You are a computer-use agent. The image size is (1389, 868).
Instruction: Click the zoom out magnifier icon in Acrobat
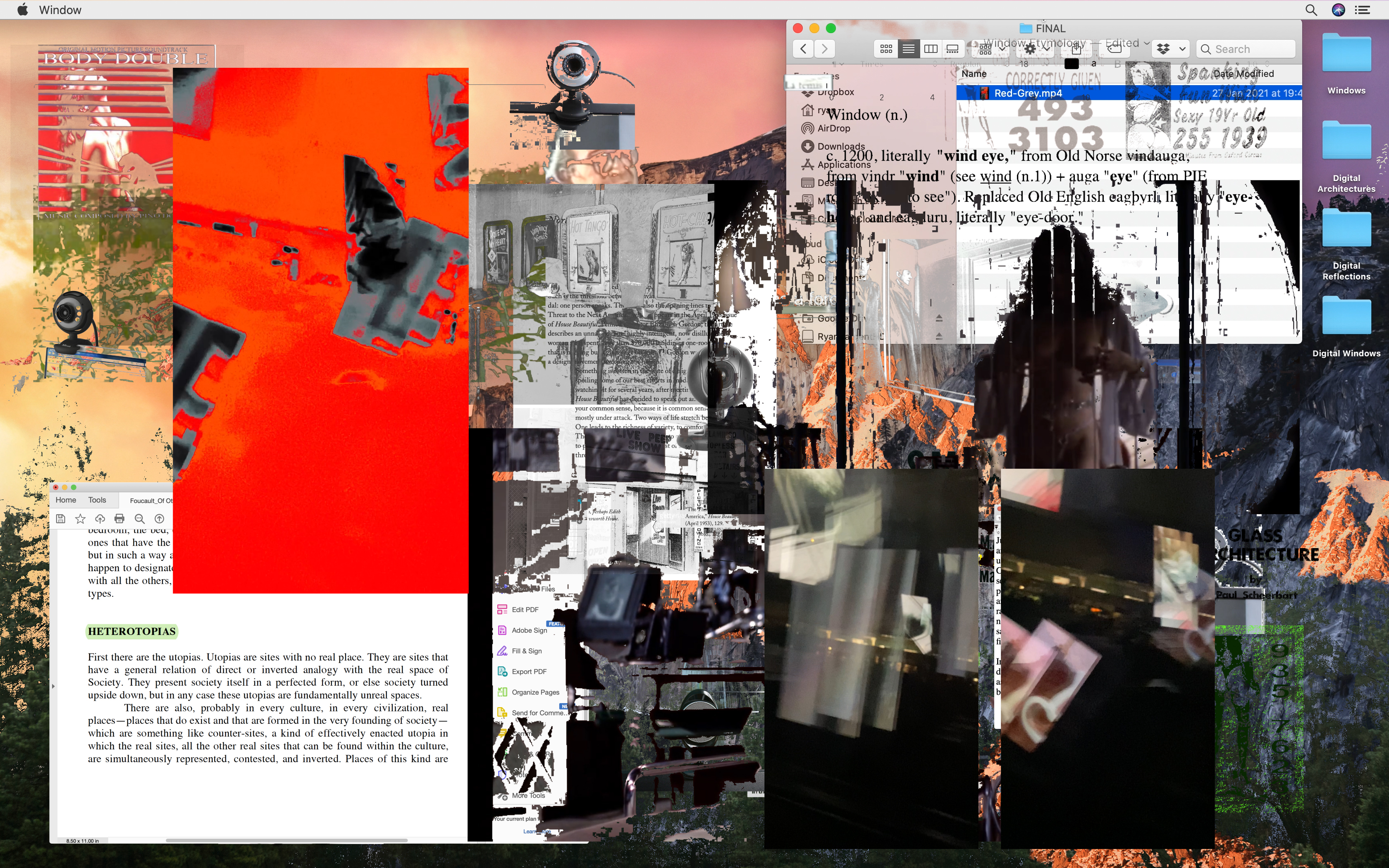(139, 518)
